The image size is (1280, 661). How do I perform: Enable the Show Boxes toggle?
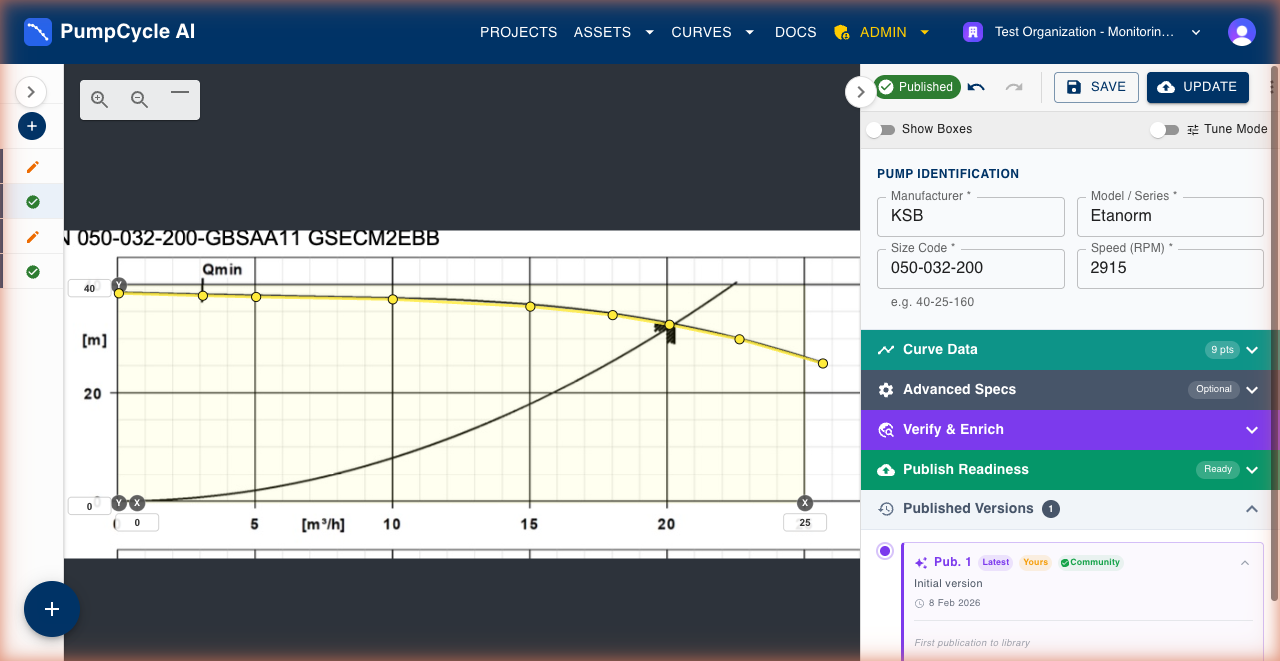[881, 129]
